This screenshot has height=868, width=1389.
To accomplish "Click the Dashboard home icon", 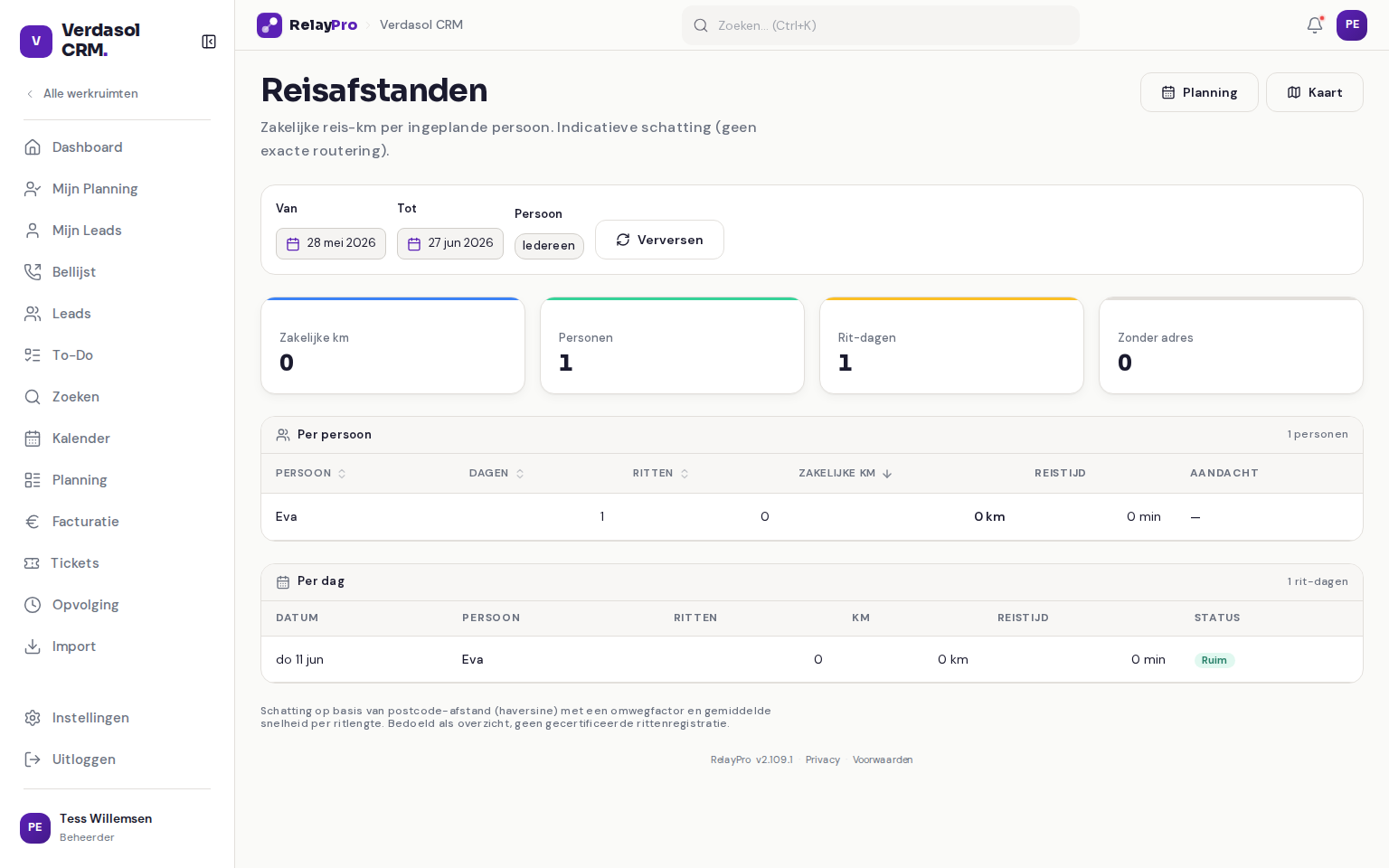I will [33, 147].
